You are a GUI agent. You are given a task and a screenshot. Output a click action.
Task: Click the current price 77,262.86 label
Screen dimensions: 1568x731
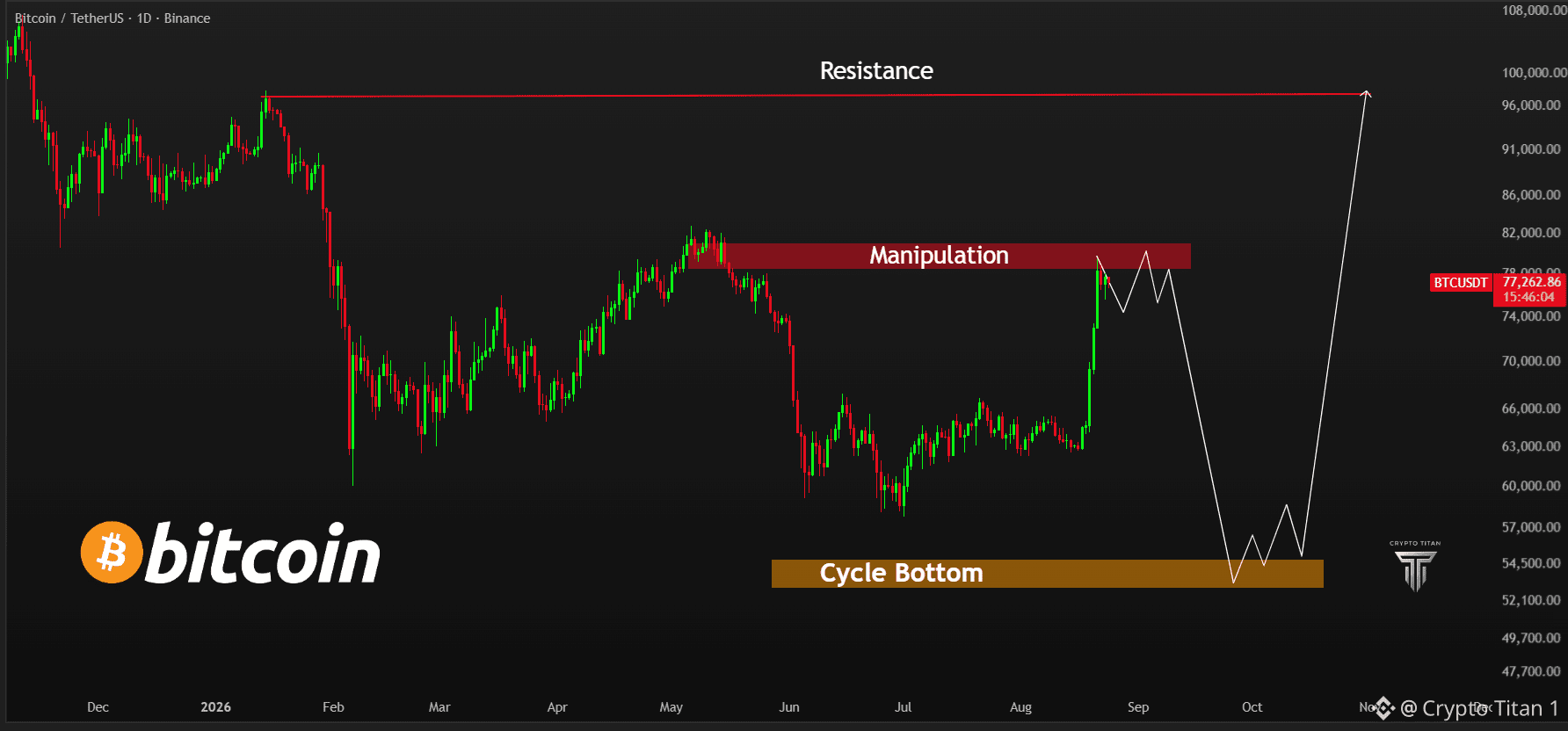[x=1532, y=282]
